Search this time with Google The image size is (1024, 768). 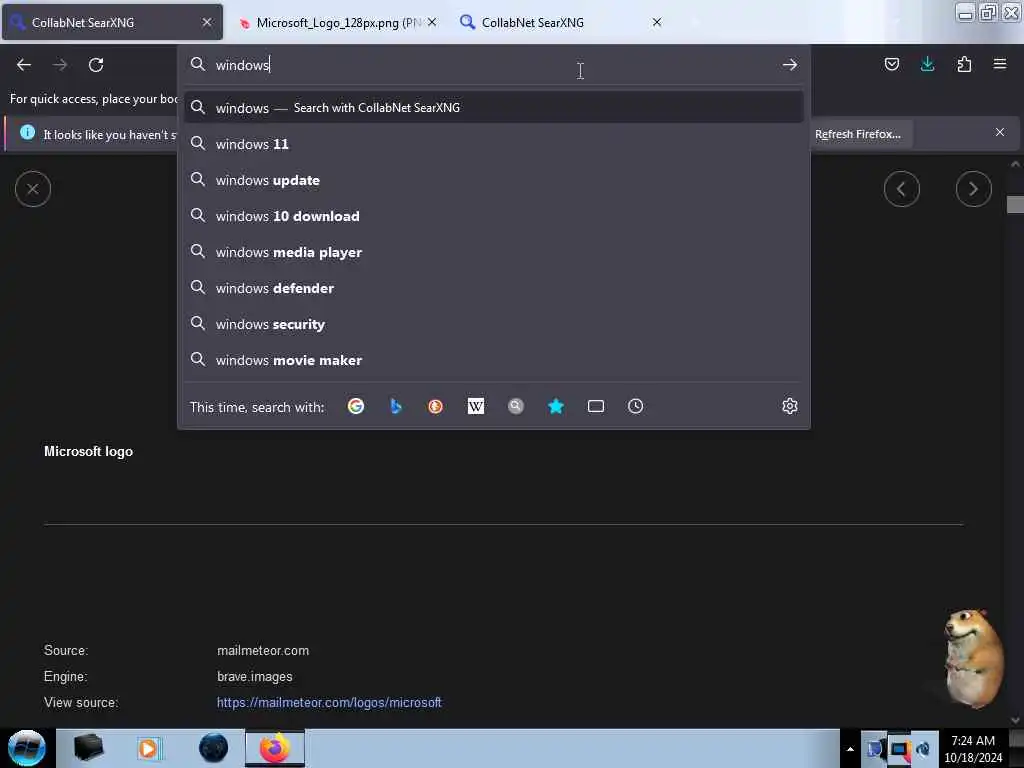[356, 406]
